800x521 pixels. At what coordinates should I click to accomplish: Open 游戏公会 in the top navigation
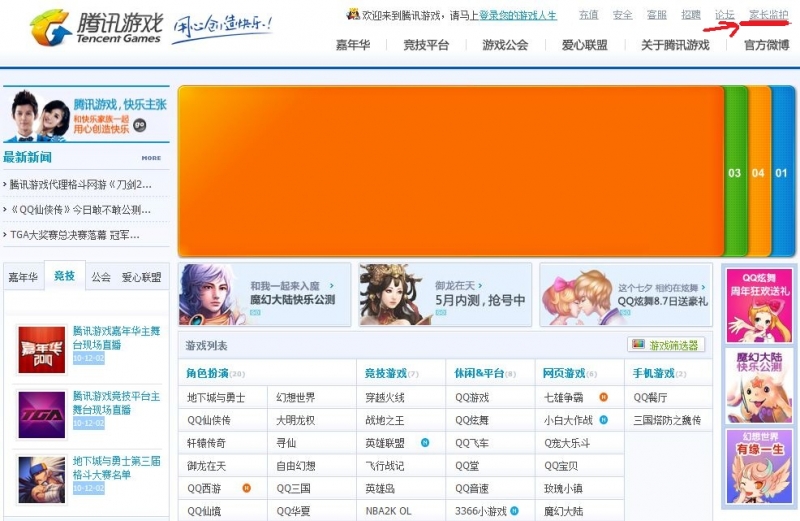click(x=505, y=45)
